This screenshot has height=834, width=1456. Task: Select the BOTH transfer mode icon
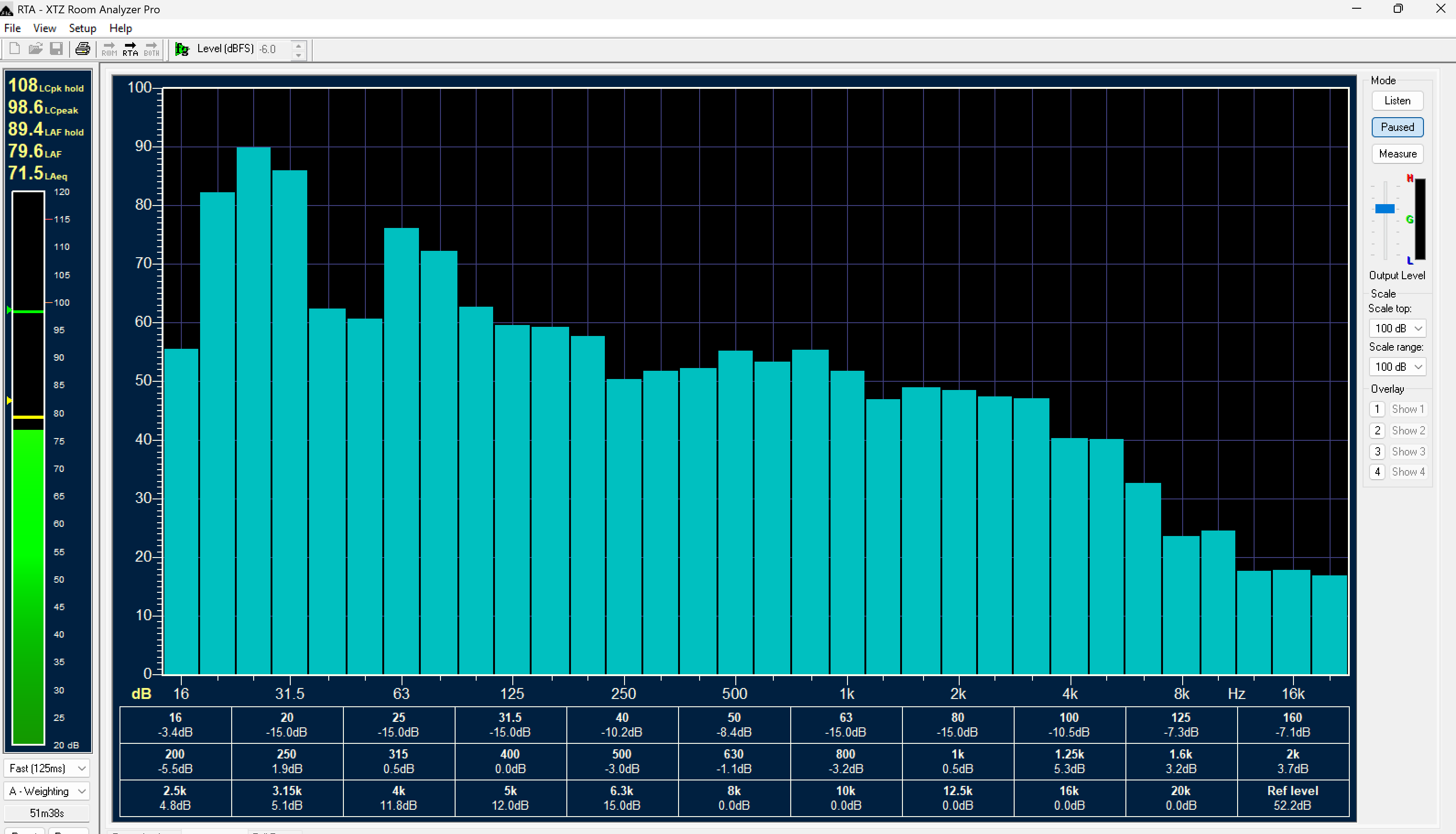(151, 49)
